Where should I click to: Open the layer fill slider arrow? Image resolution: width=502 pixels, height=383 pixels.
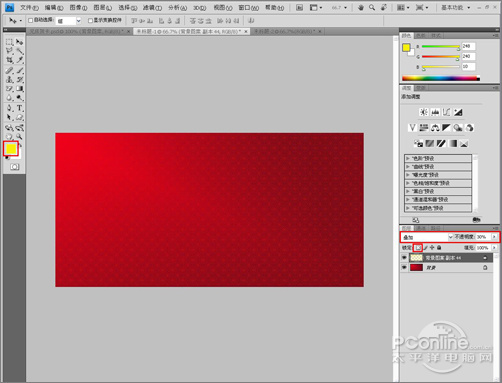click(494, 248)
